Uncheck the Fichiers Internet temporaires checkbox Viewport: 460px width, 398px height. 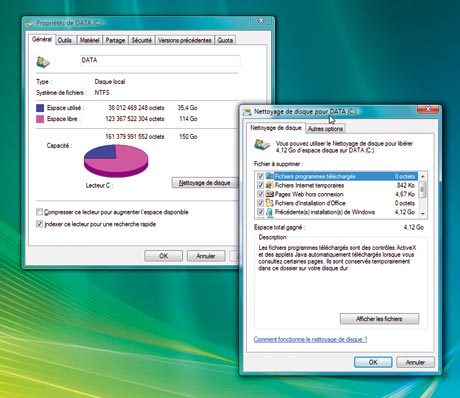click(261, 185)
